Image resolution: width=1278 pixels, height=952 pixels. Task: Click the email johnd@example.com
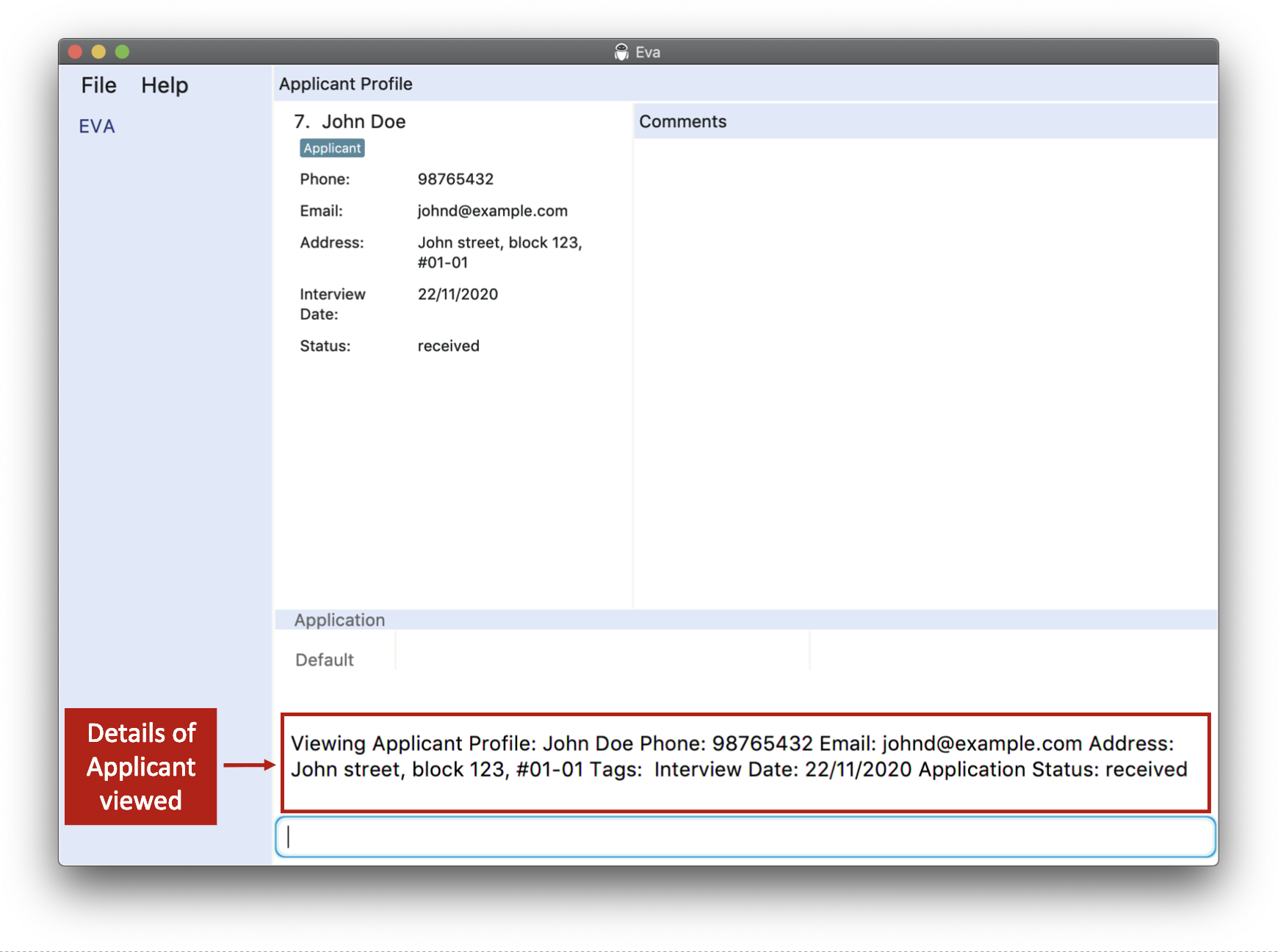492,211
